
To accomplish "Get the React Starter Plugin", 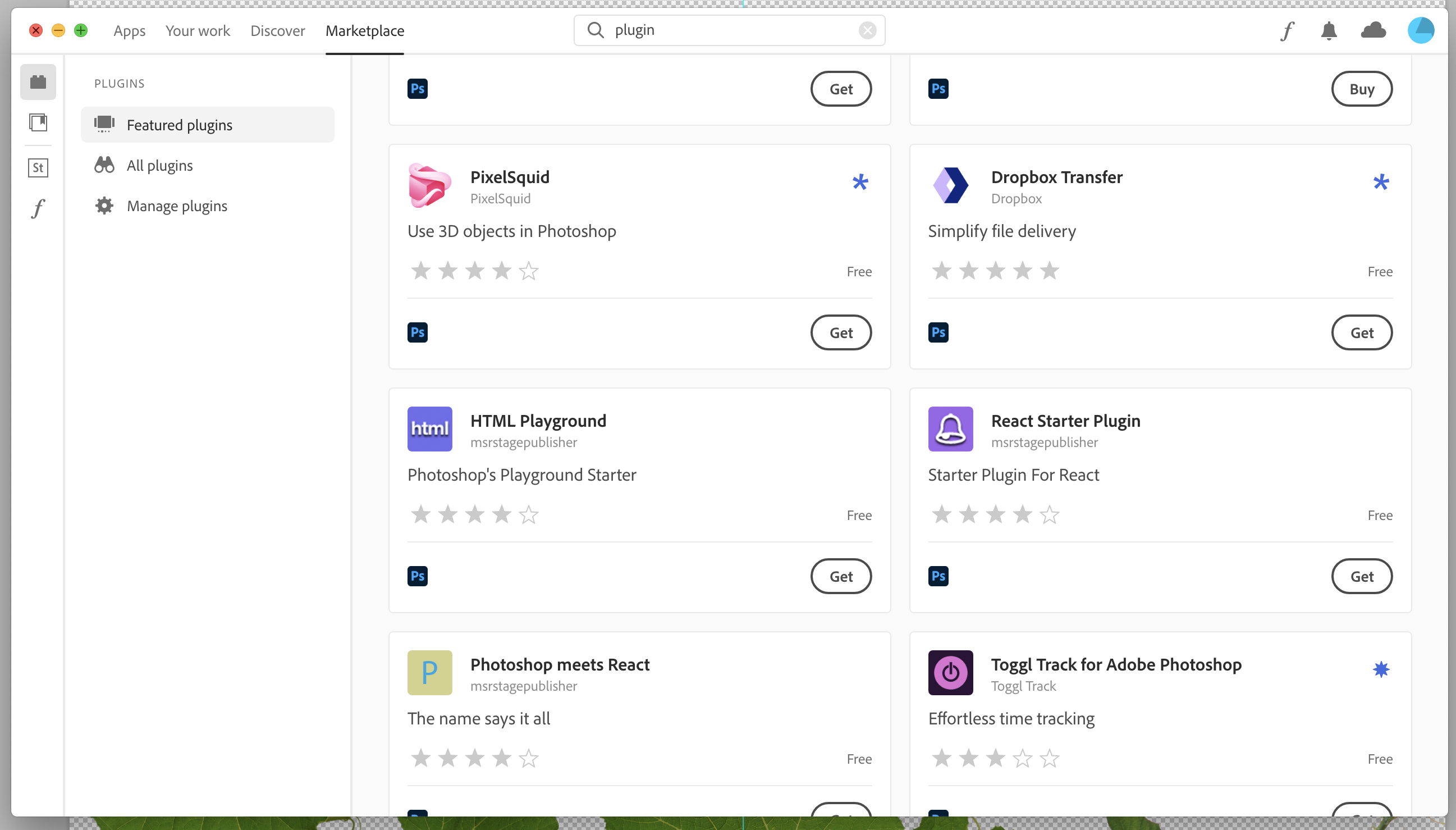I will 1362,576.
